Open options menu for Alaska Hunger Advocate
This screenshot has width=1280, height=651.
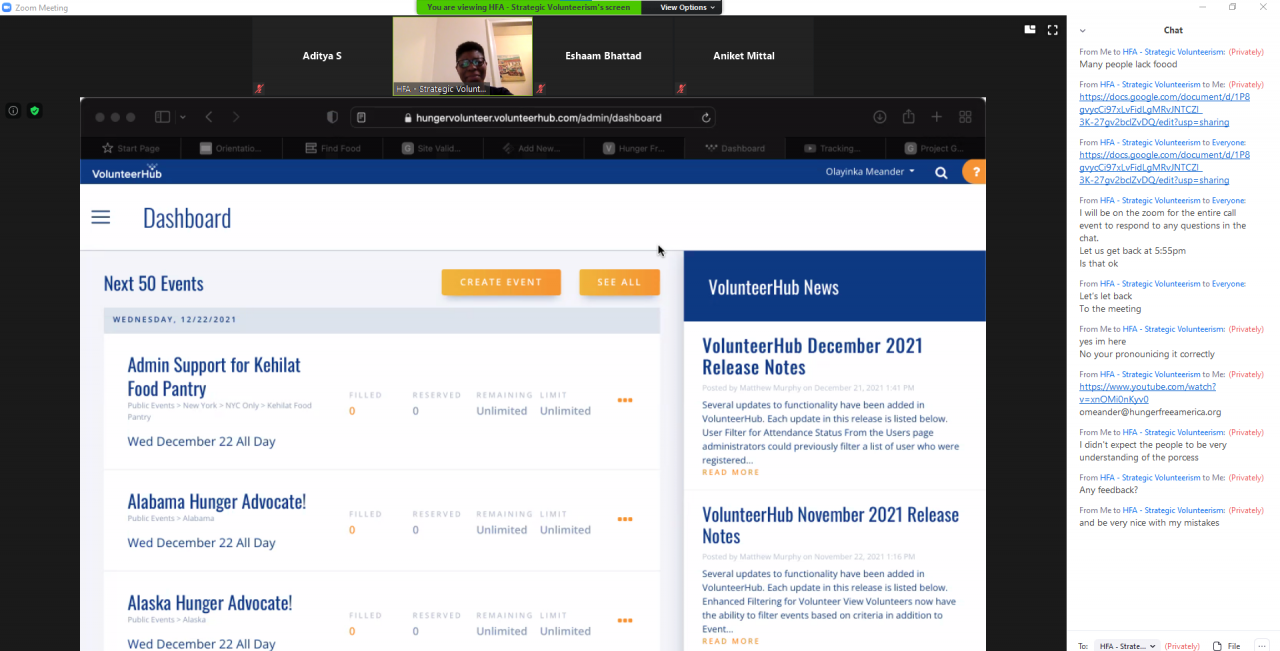point(625,620)
